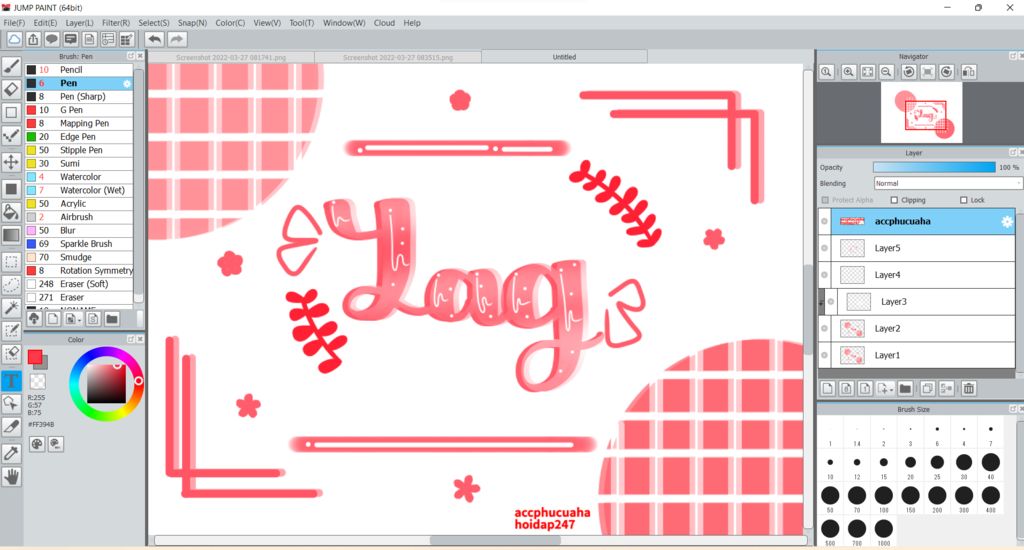Select the Eraser (Soft) brush
Image resolution: width=1024 pixels, height=550 pixels.
(79, 284)
